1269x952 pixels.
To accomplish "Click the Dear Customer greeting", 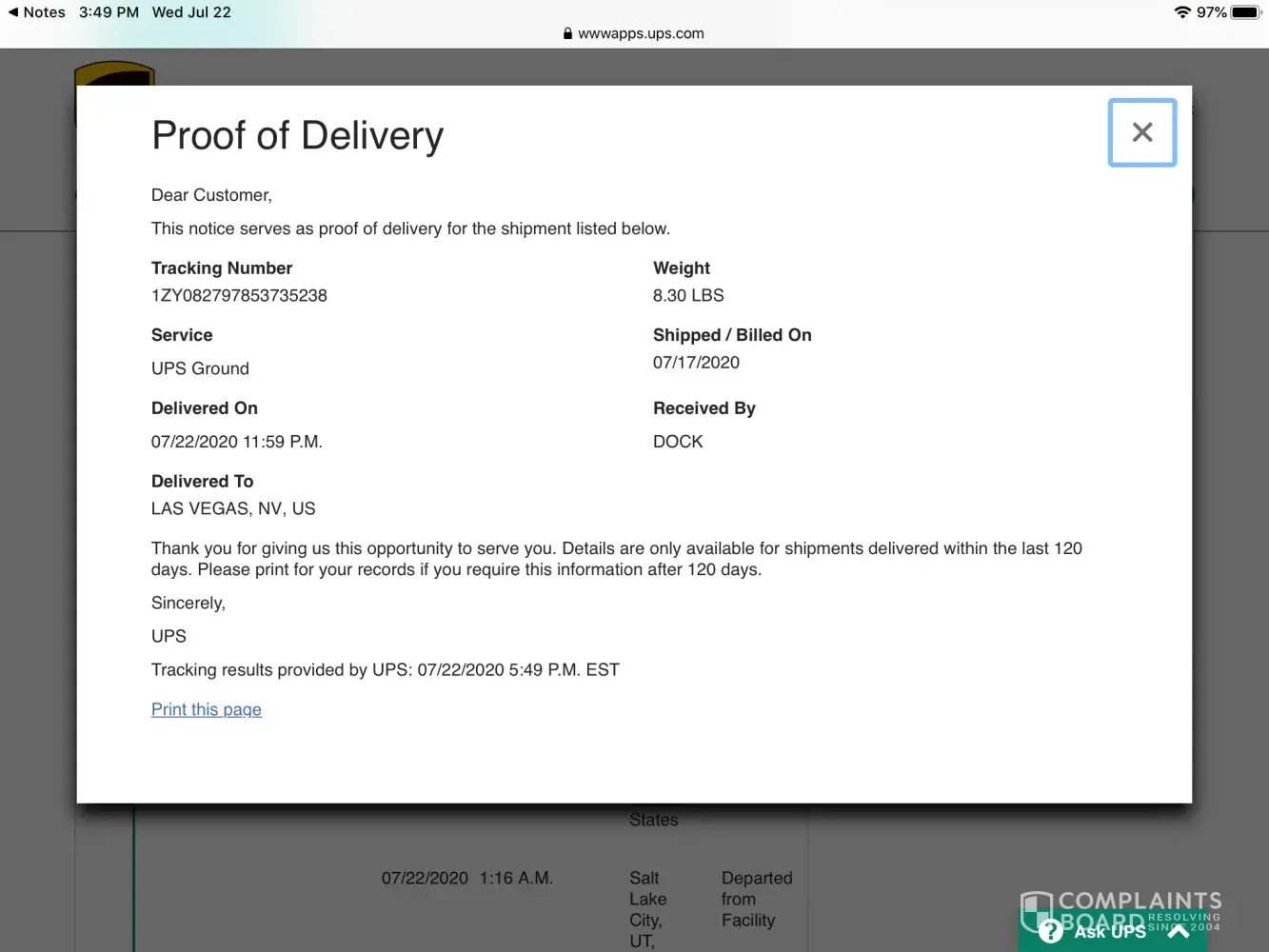I will [x=211, y=195].
